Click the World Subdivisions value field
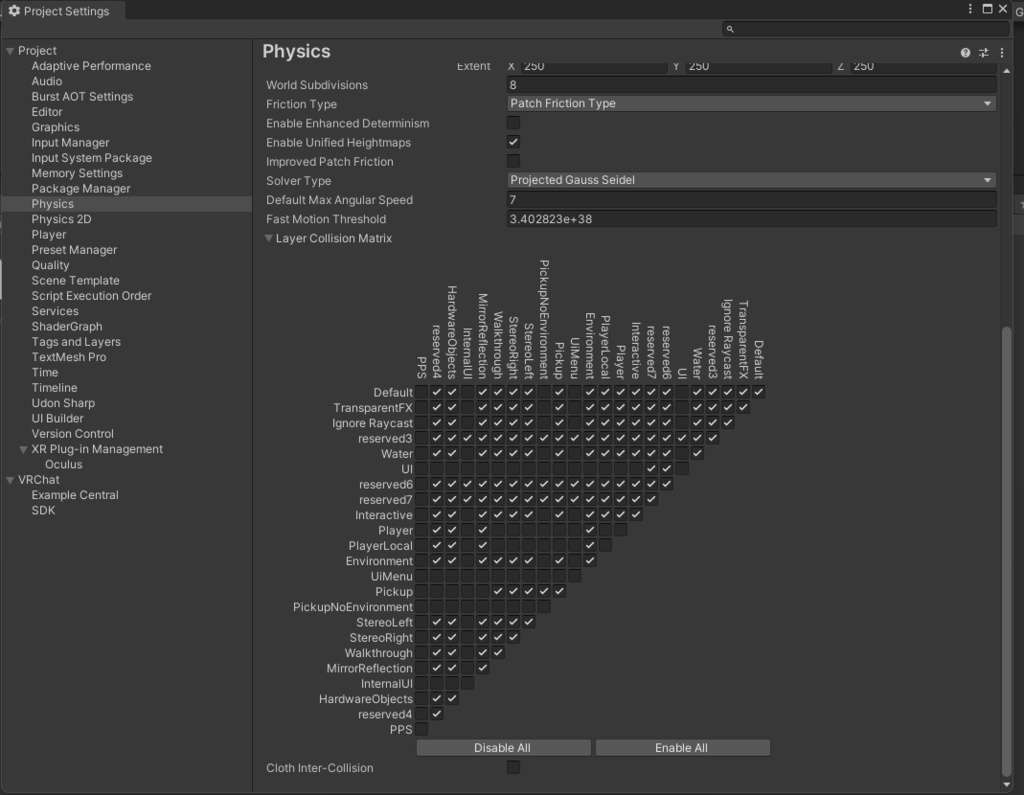Screen dimensions: 1024x795 tap(752, 84)
